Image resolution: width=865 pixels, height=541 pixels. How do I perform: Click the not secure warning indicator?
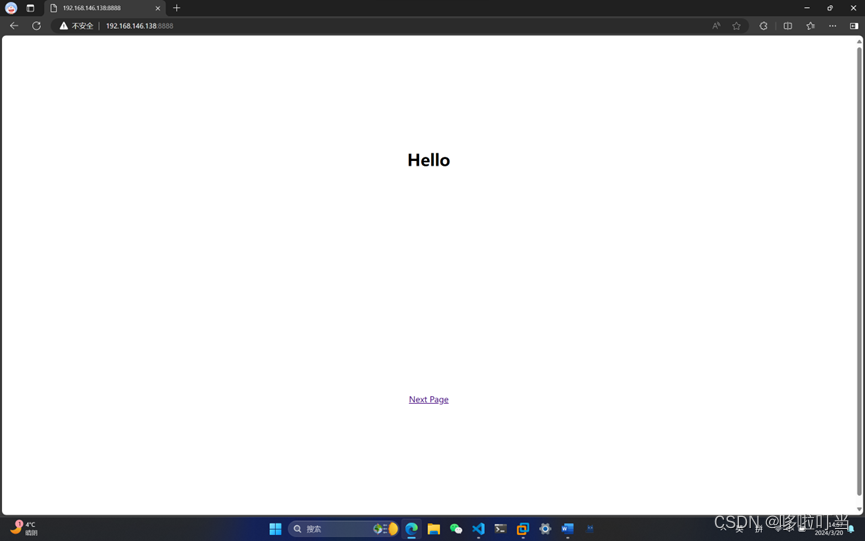coord(76,26)
